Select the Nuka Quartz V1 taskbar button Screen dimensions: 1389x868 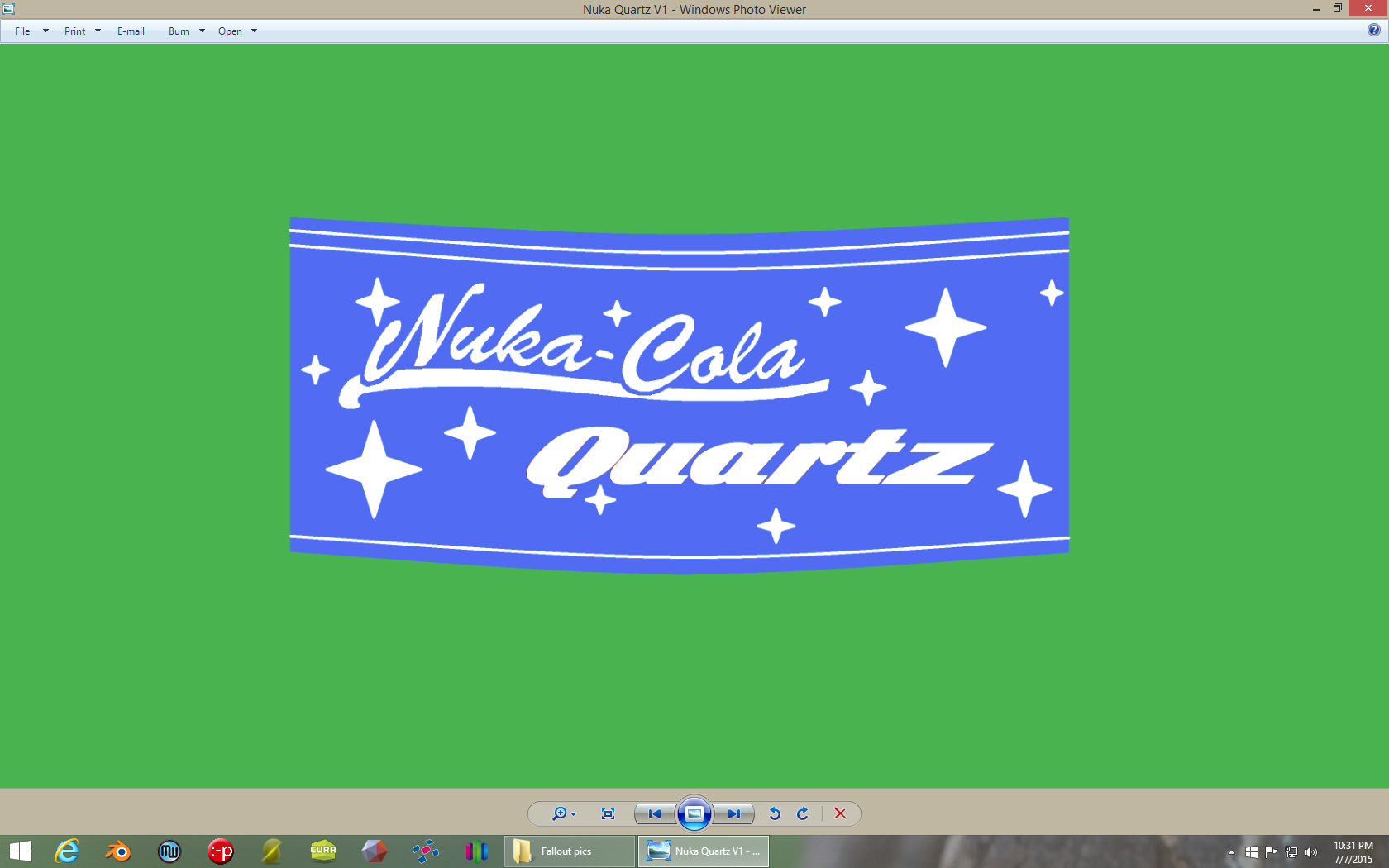(x=704, y=851)
